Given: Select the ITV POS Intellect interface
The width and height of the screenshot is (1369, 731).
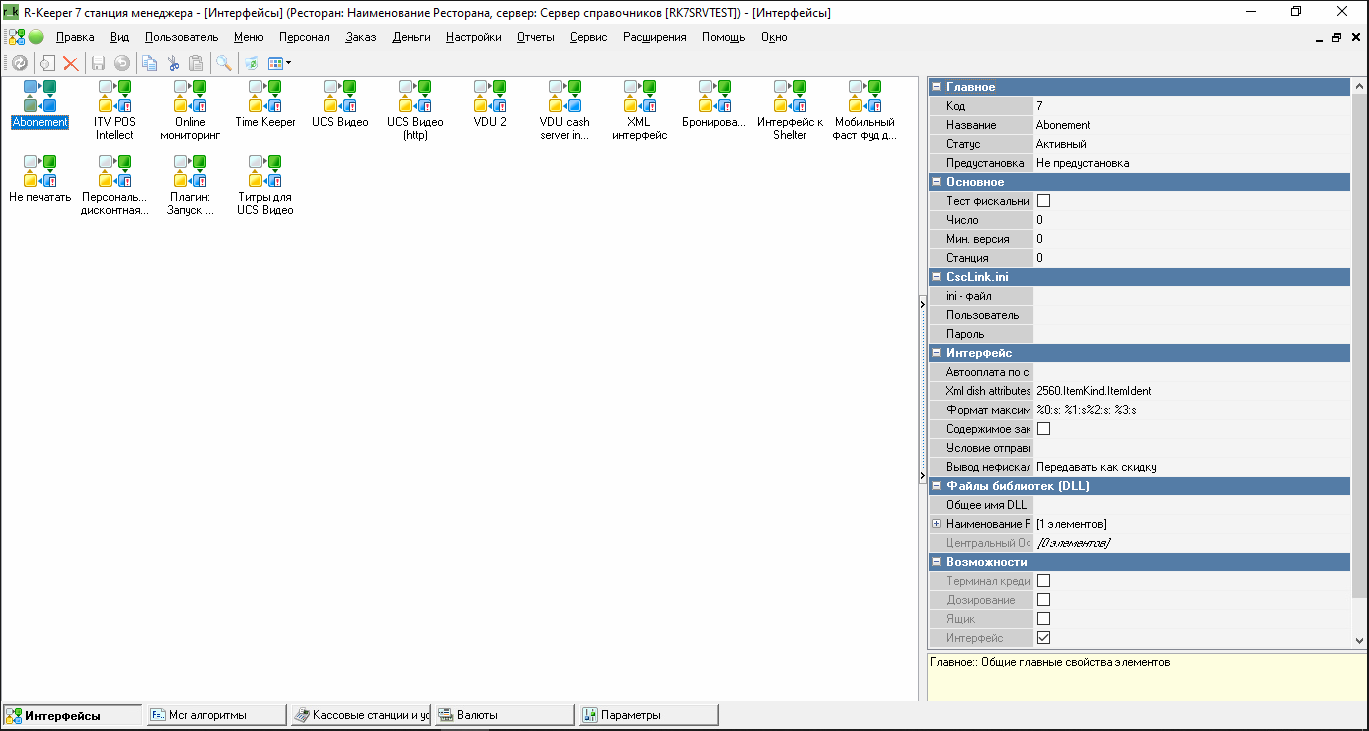Looking at the screenshot, I should pyautogui.click(x=115, y=97).
